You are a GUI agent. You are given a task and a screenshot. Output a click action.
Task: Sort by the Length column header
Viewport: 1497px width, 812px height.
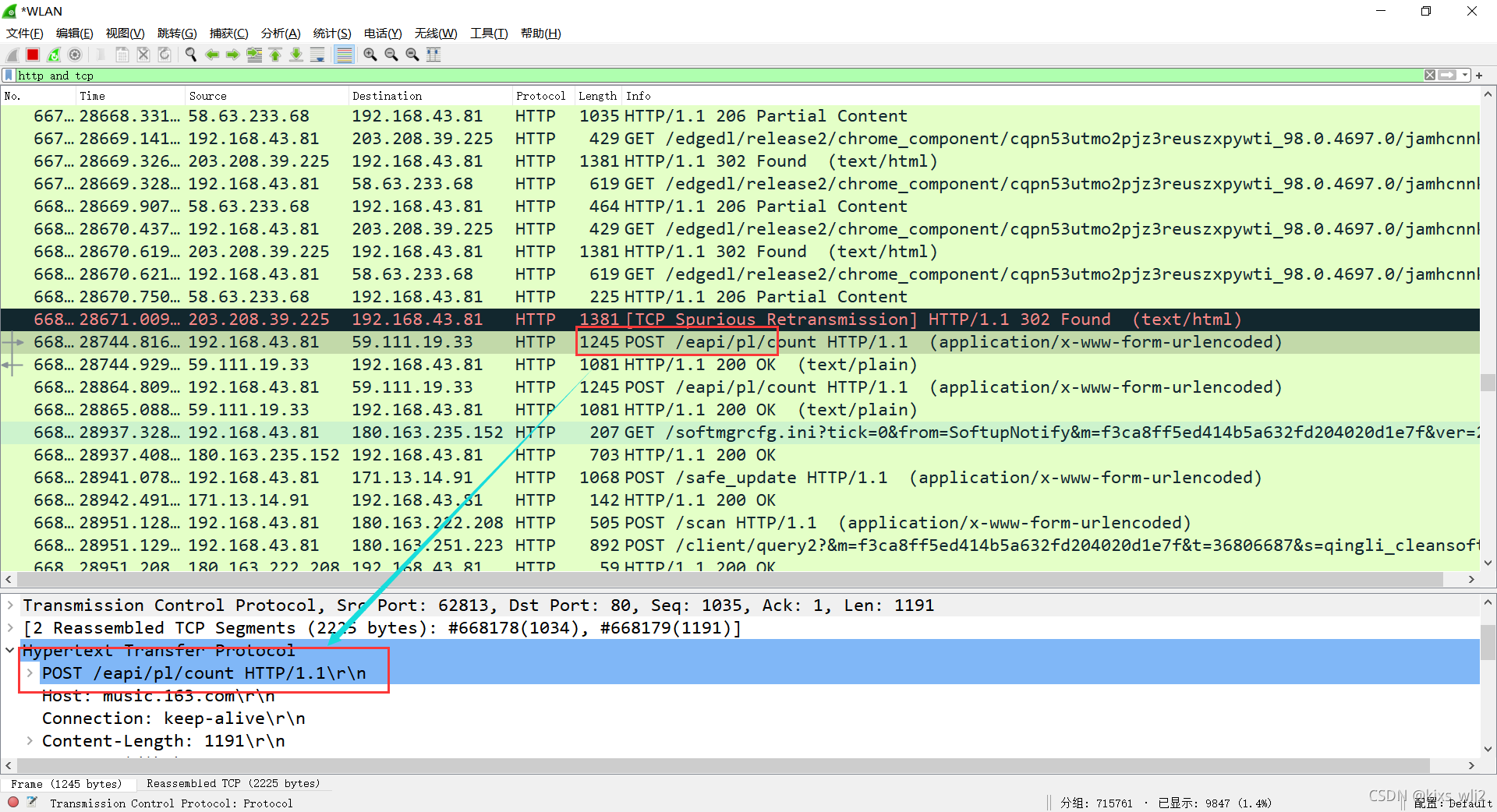coord(597,96)
